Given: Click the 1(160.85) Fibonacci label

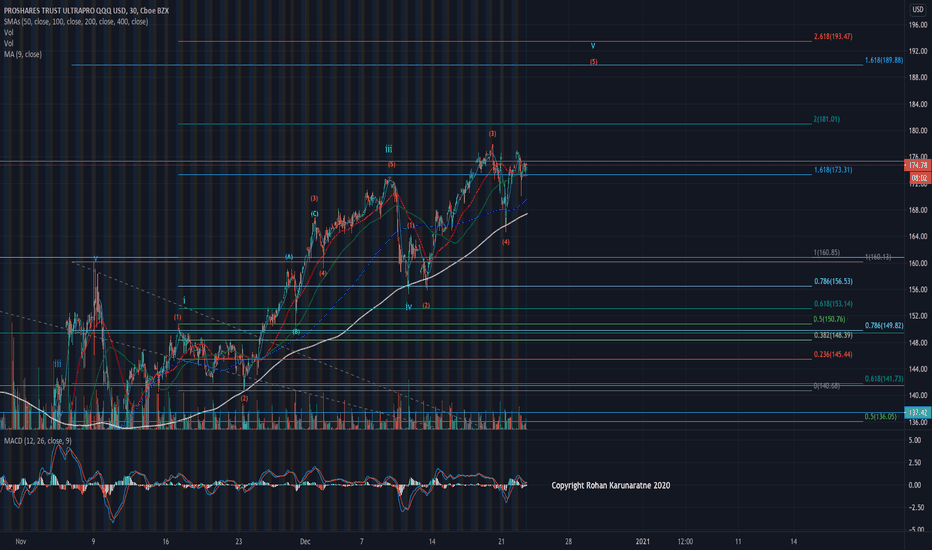Looking at the screenshot, I should pos(826,252).
